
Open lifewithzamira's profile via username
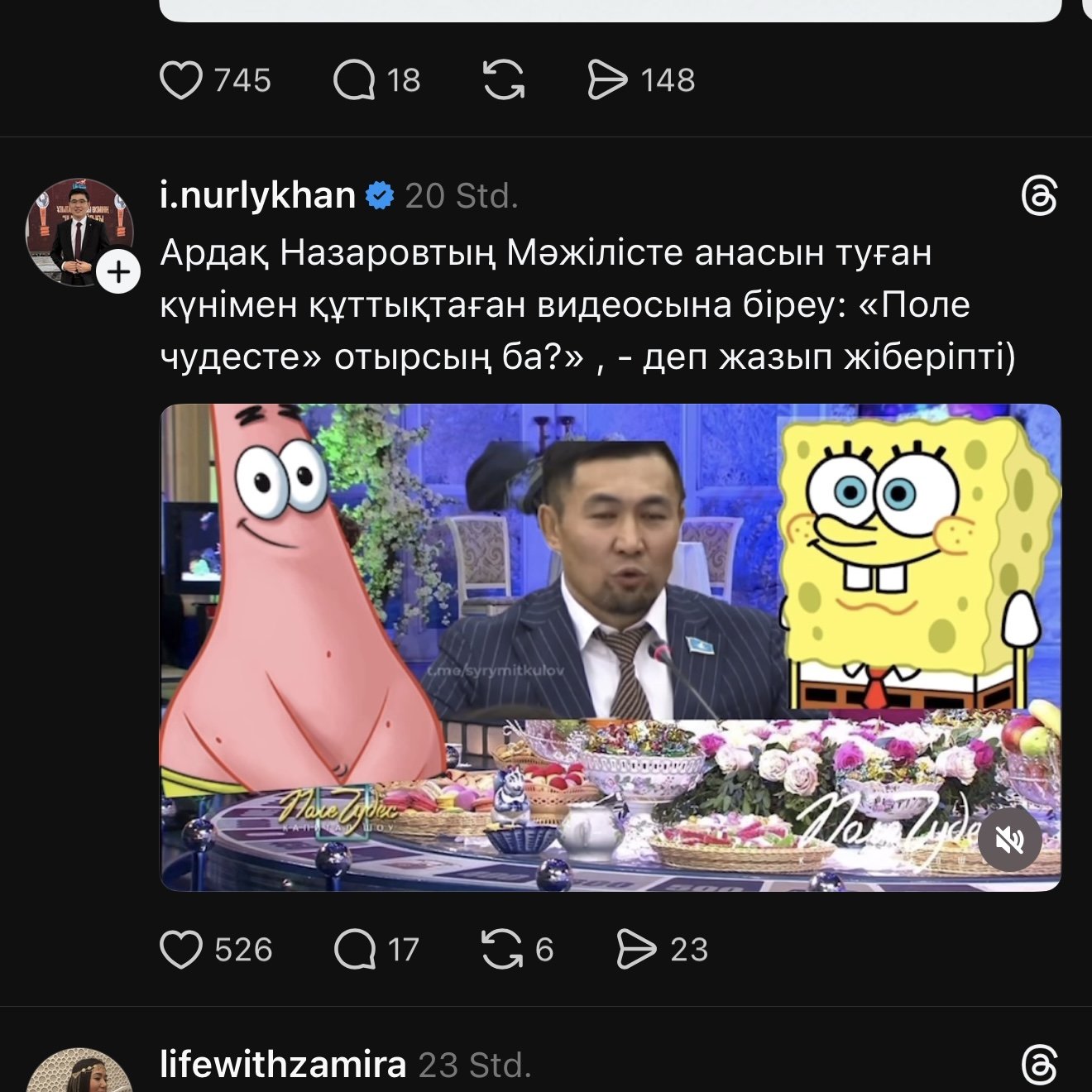pos(282,1065)
